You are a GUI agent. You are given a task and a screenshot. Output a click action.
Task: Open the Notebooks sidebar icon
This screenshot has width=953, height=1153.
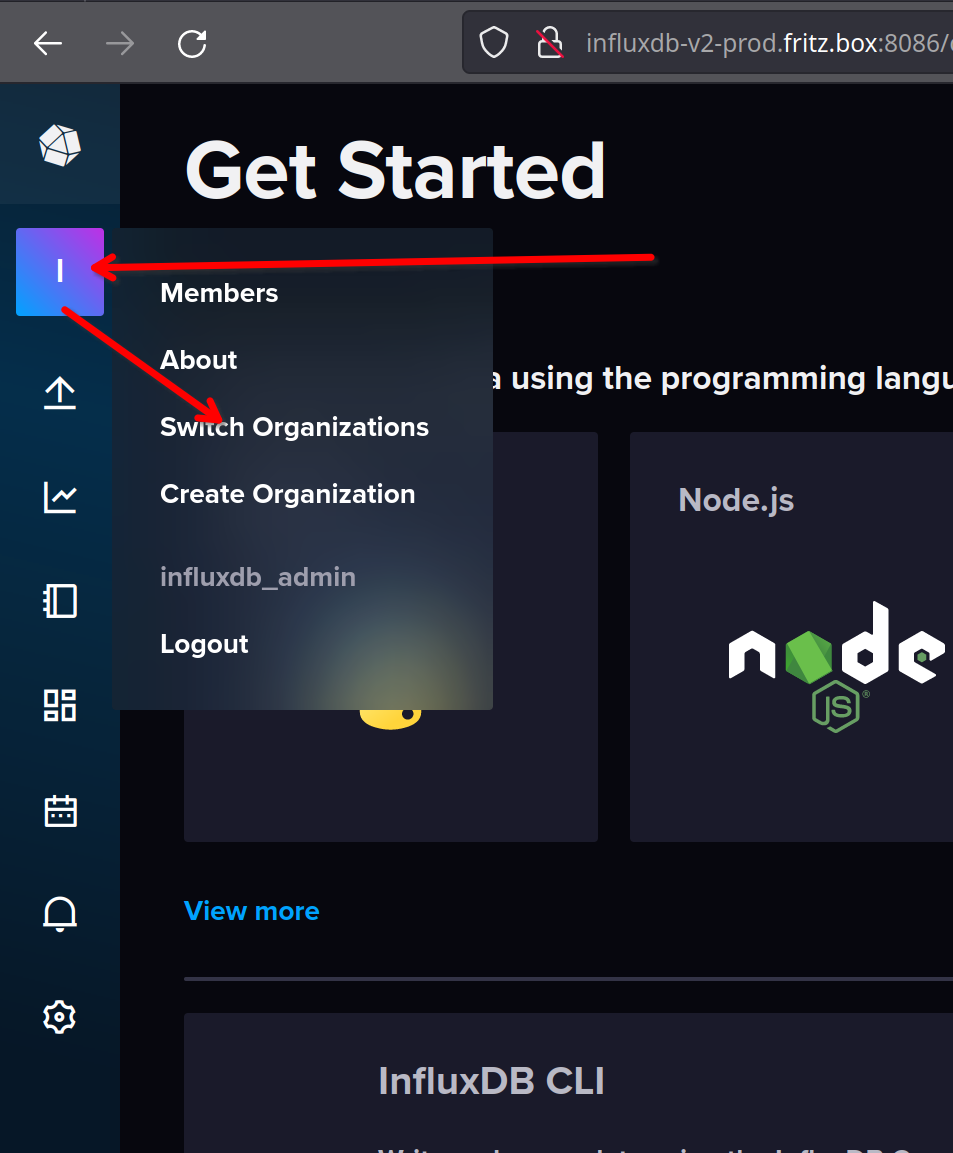tap(60, 601)
